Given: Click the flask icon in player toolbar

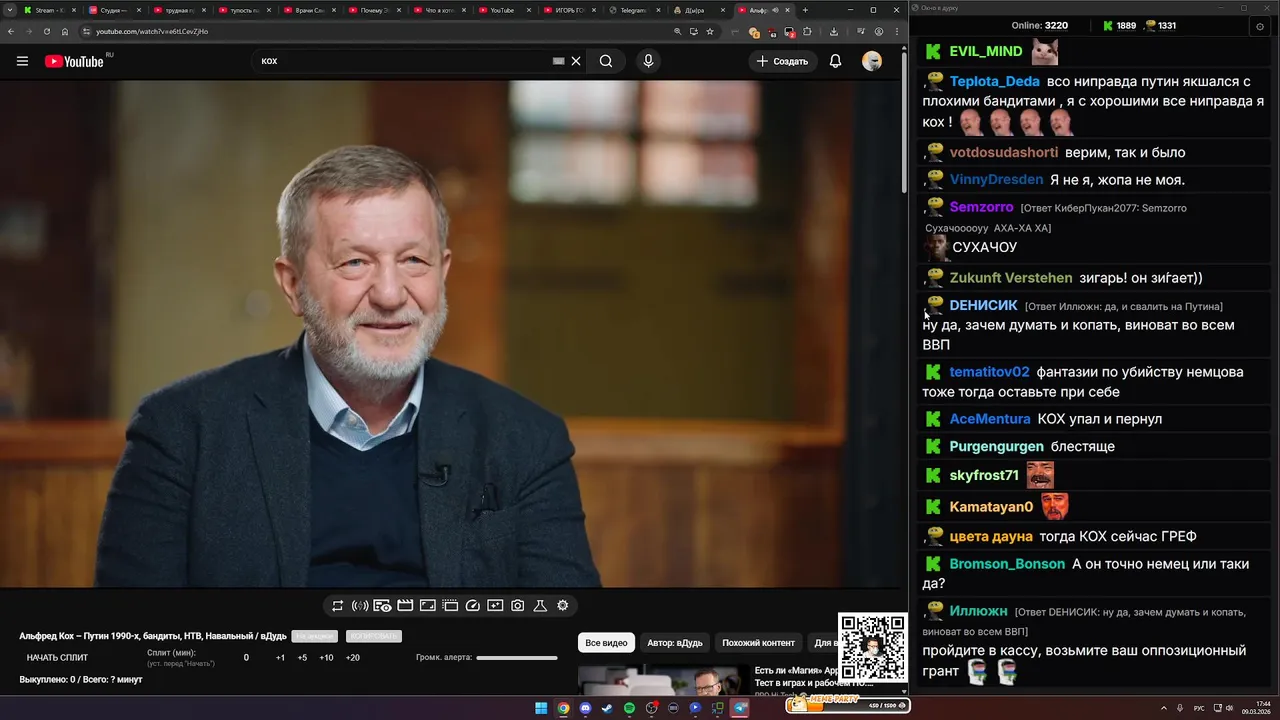Looking at the screenshot, I should coord(540,606).
